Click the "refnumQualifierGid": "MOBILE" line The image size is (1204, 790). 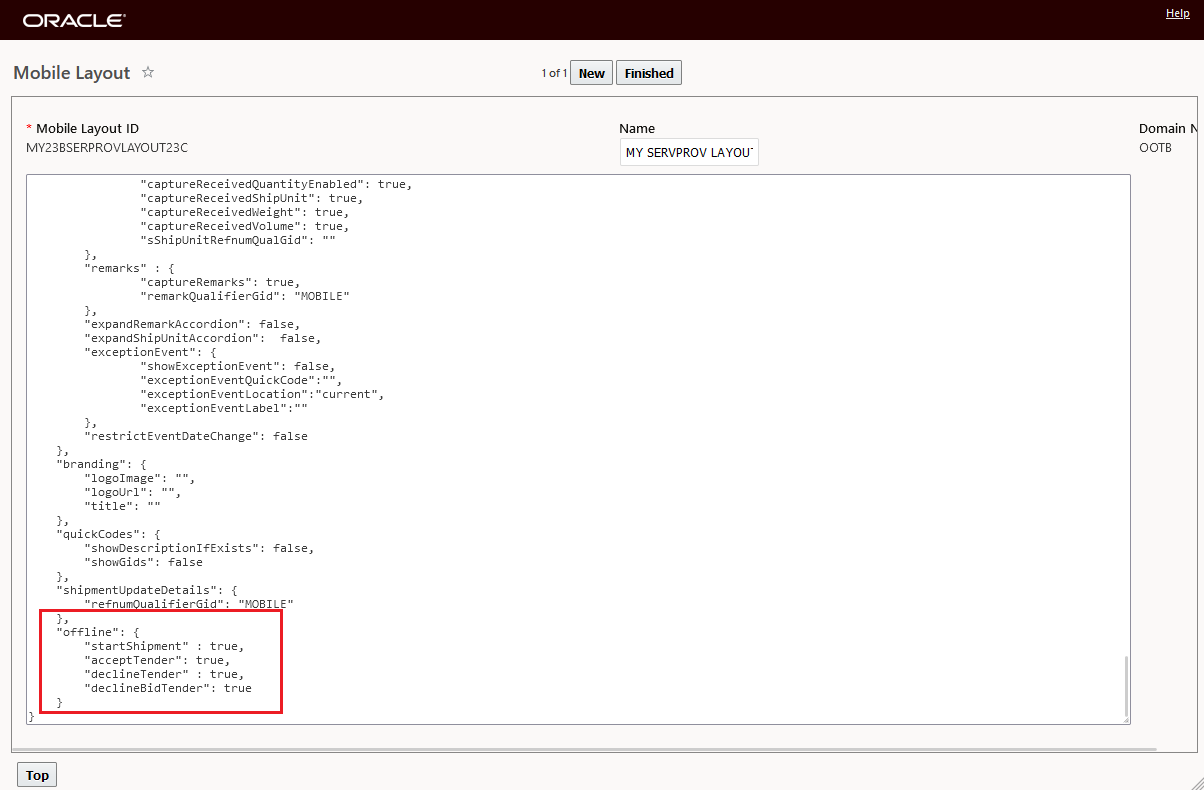click(189, 604)
